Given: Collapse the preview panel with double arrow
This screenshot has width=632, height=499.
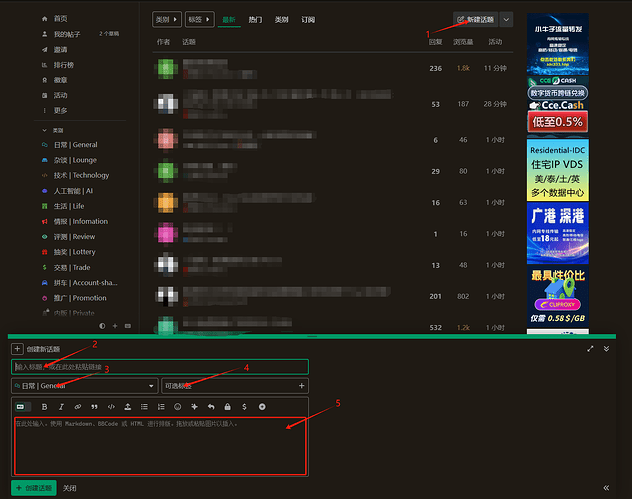Looking at the screenshot, I should point(606,488).
